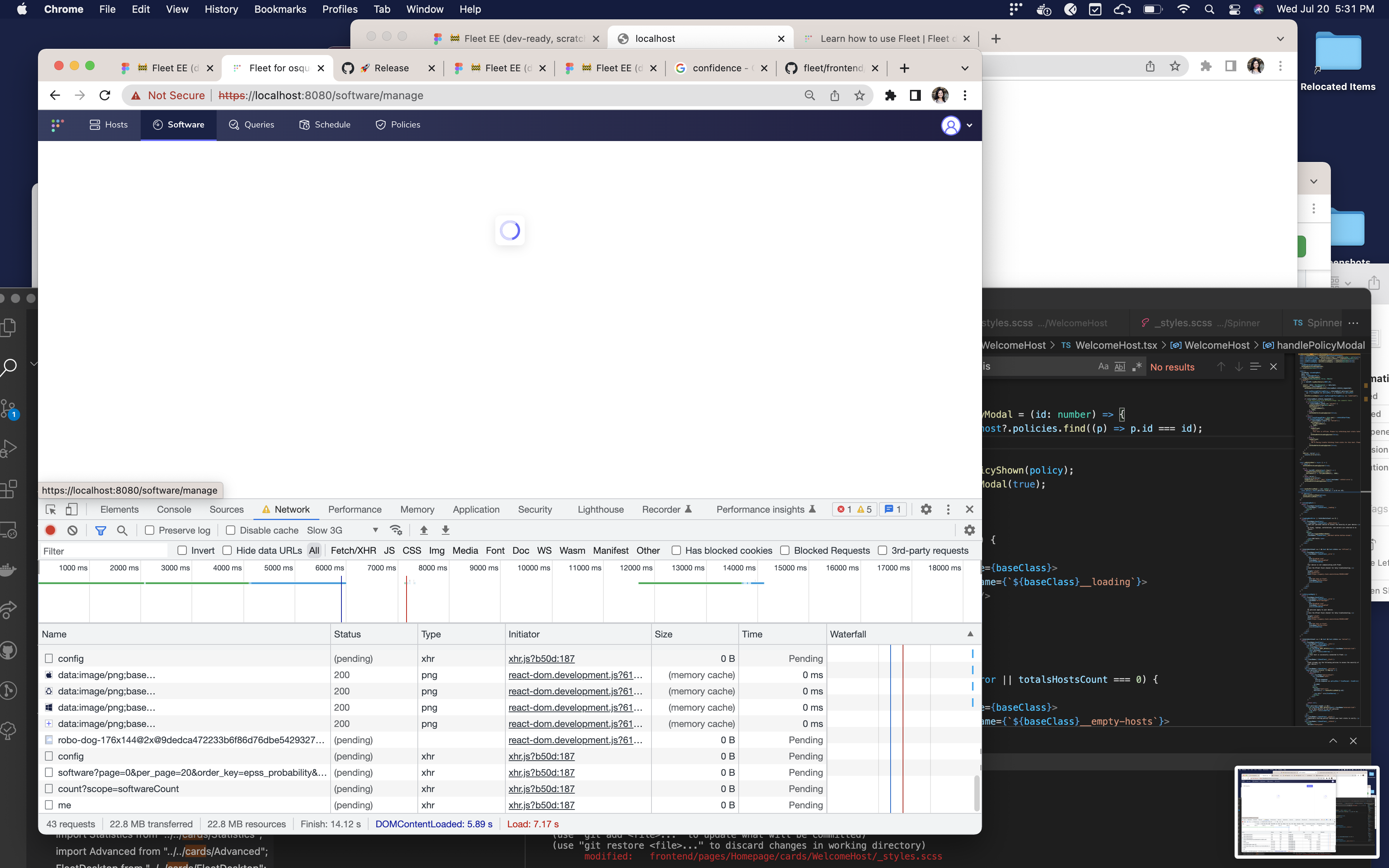Click the DevTools inspect element picker icon
This screenshot has height=868, width=1389.
pyautogui.click(x=50, y=509)
